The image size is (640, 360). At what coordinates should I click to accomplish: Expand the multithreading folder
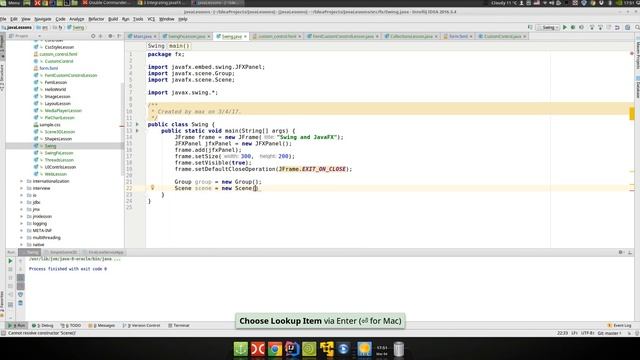click(22, 238)
